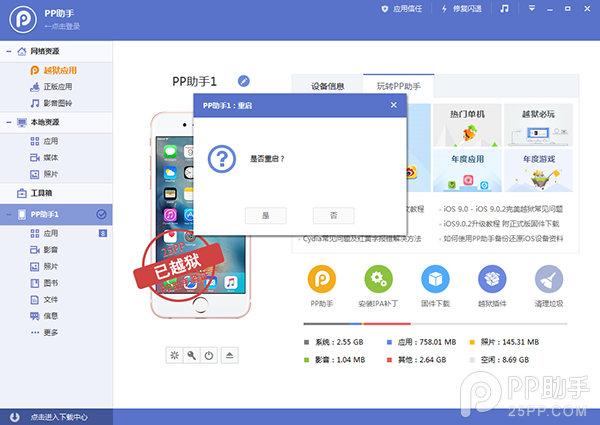Open device 文件 item

click(x=44, y=300)
